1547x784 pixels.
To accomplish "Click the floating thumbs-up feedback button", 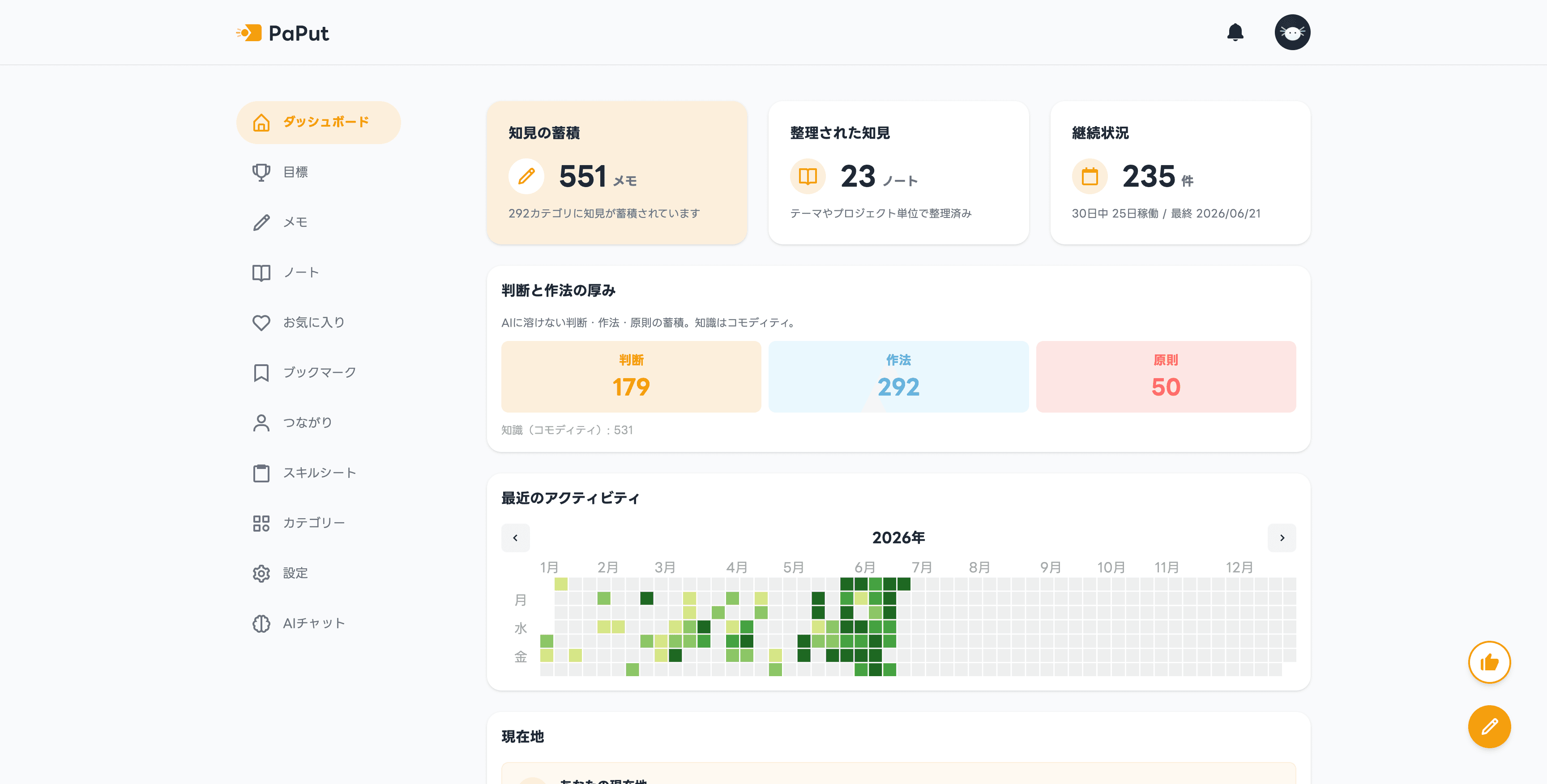I will point(1489,662).
